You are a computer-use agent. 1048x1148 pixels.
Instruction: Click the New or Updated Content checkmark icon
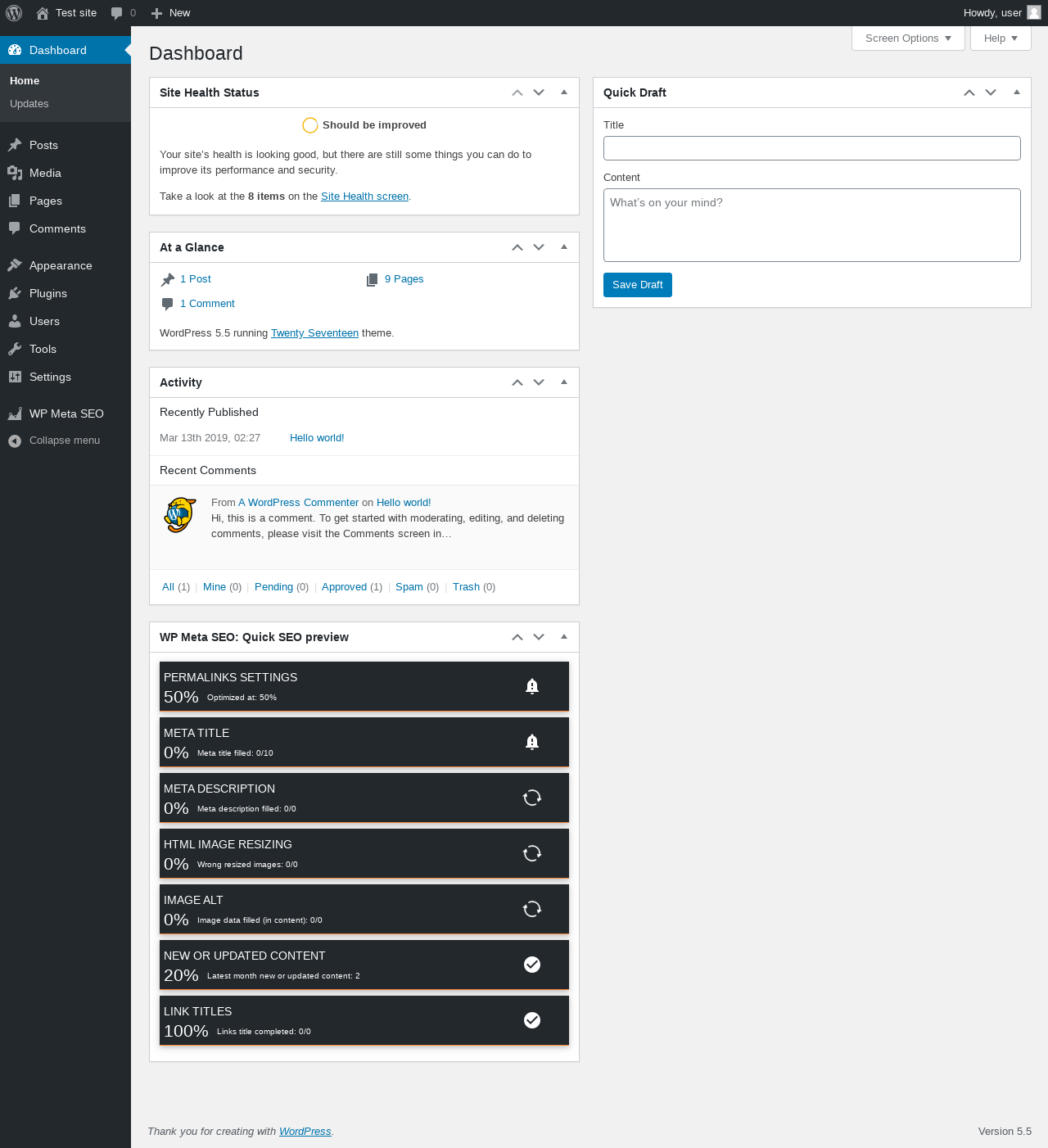[x=532, y=965]
